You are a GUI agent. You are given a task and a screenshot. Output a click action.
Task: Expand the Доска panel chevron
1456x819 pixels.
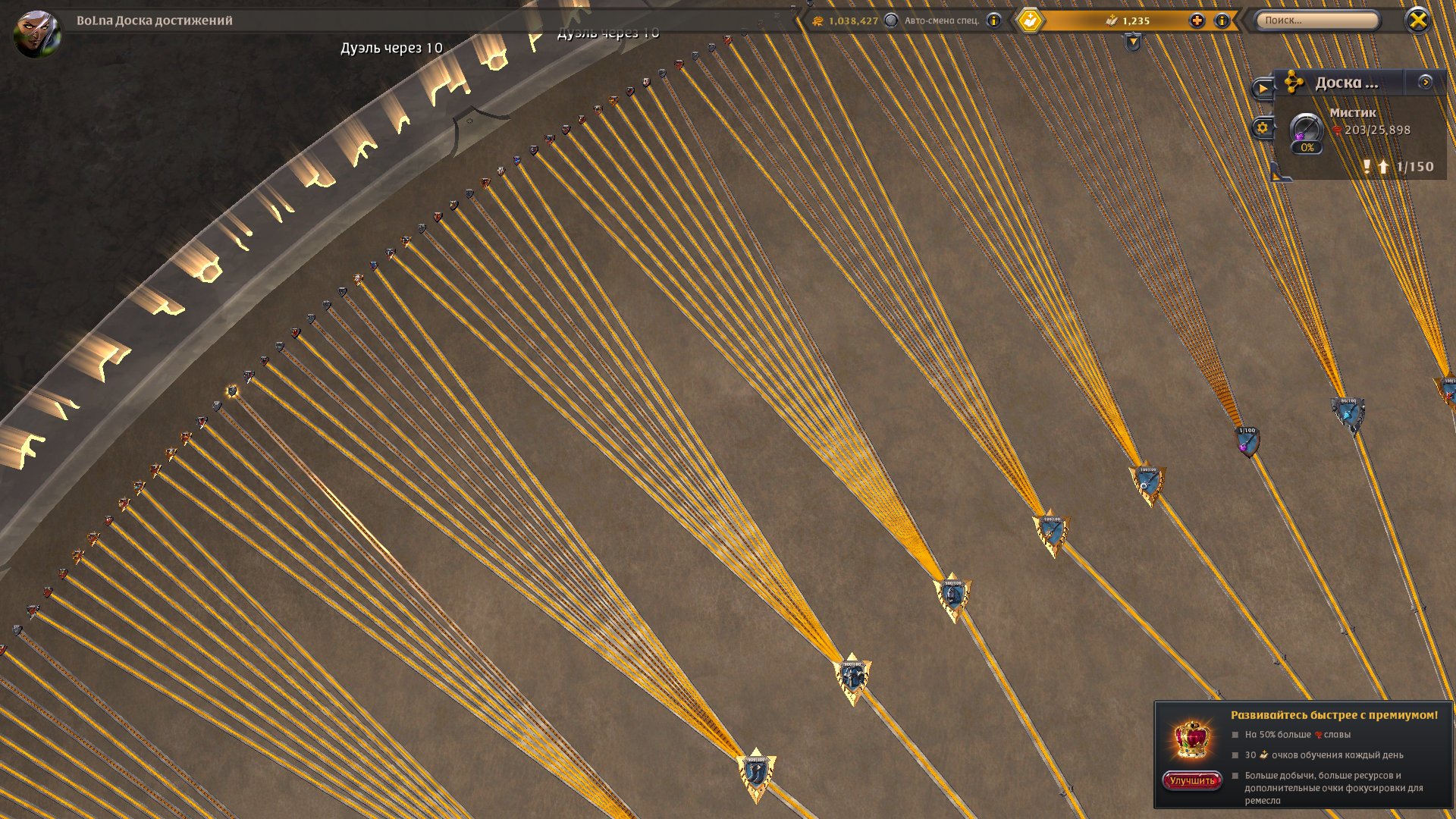pos(1425,82)
